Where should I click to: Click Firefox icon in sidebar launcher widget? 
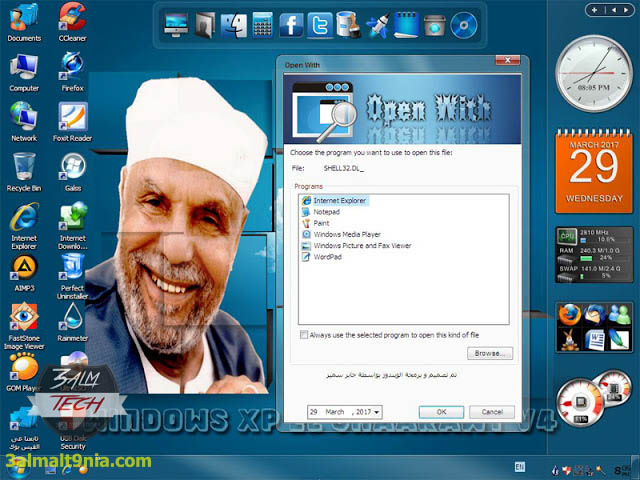click(569, 315)
